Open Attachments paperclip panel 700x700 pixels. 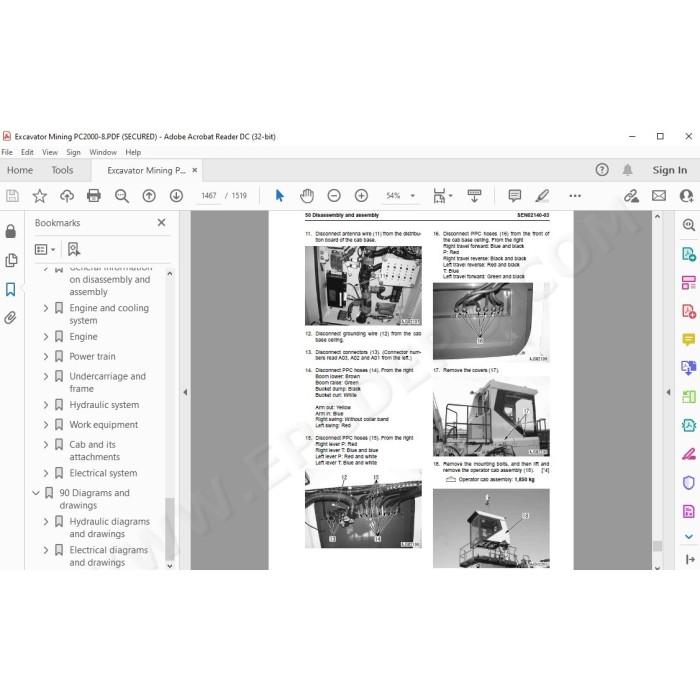pyautogui.click(x=11, y=318)
